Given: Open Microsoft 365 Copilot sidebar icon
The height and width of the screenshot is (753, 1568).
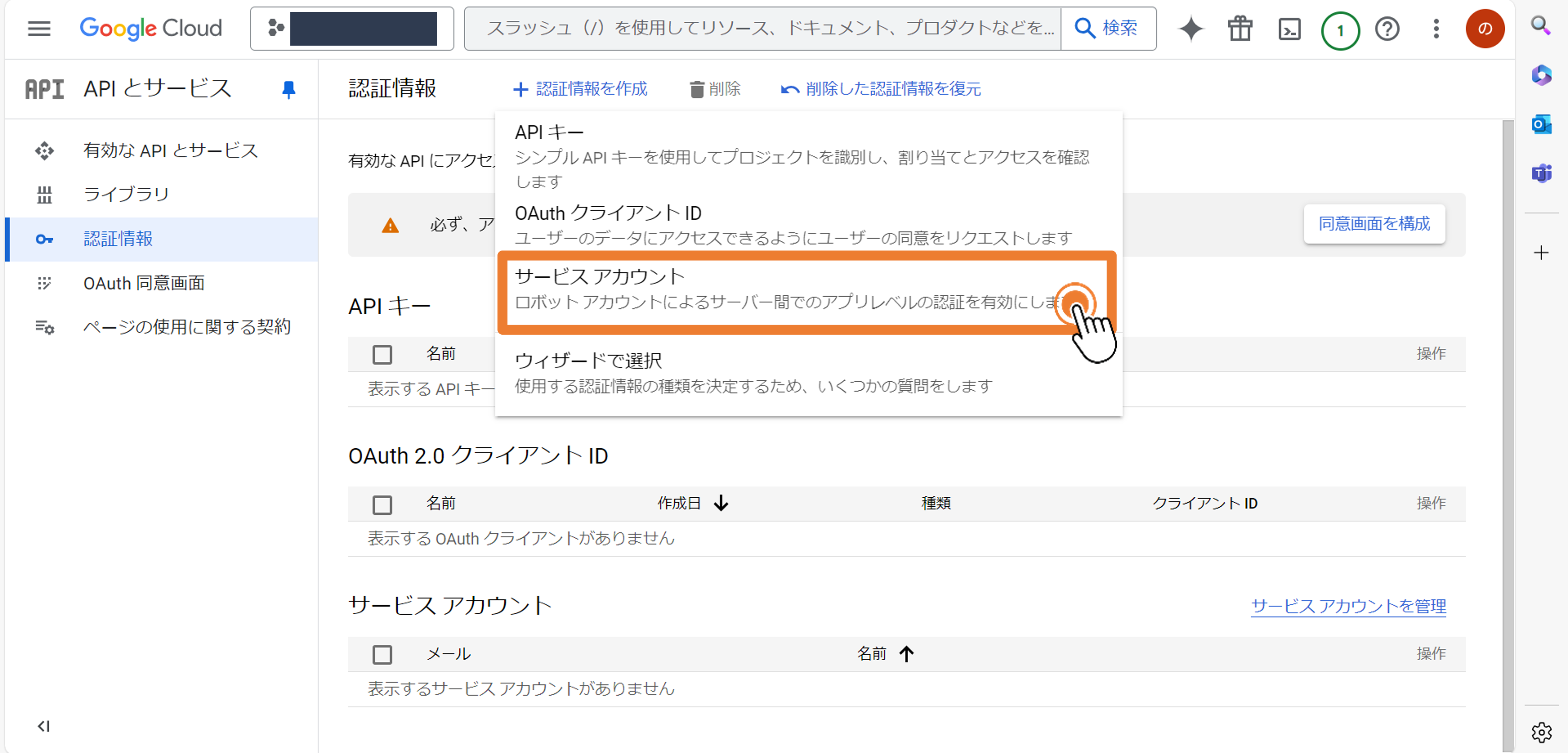Looking at the screenshot, I should (x=1540, y=75).
